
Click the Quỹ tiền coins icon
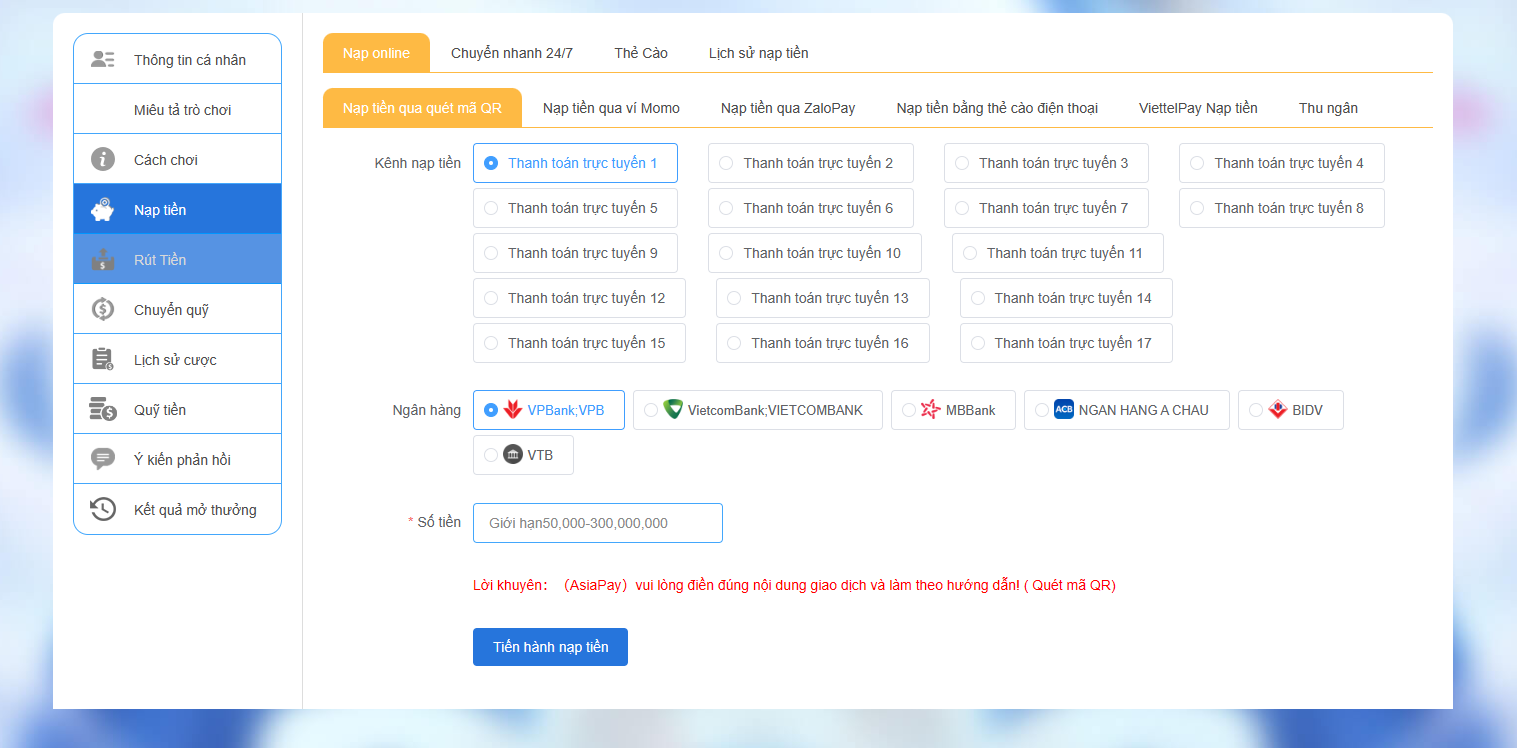(x=103, y=410)
